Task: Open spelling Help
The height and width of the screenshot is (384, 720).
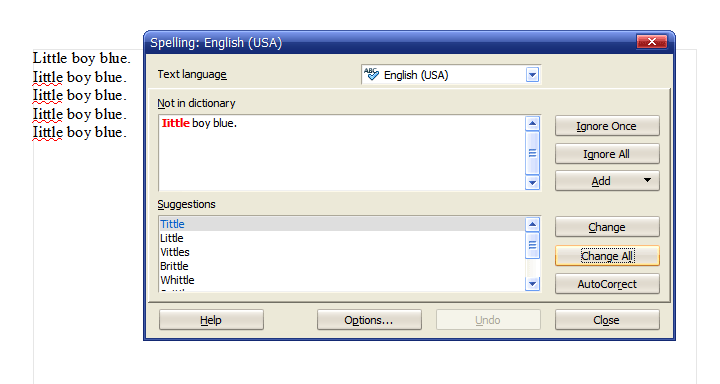Action: 211,320
